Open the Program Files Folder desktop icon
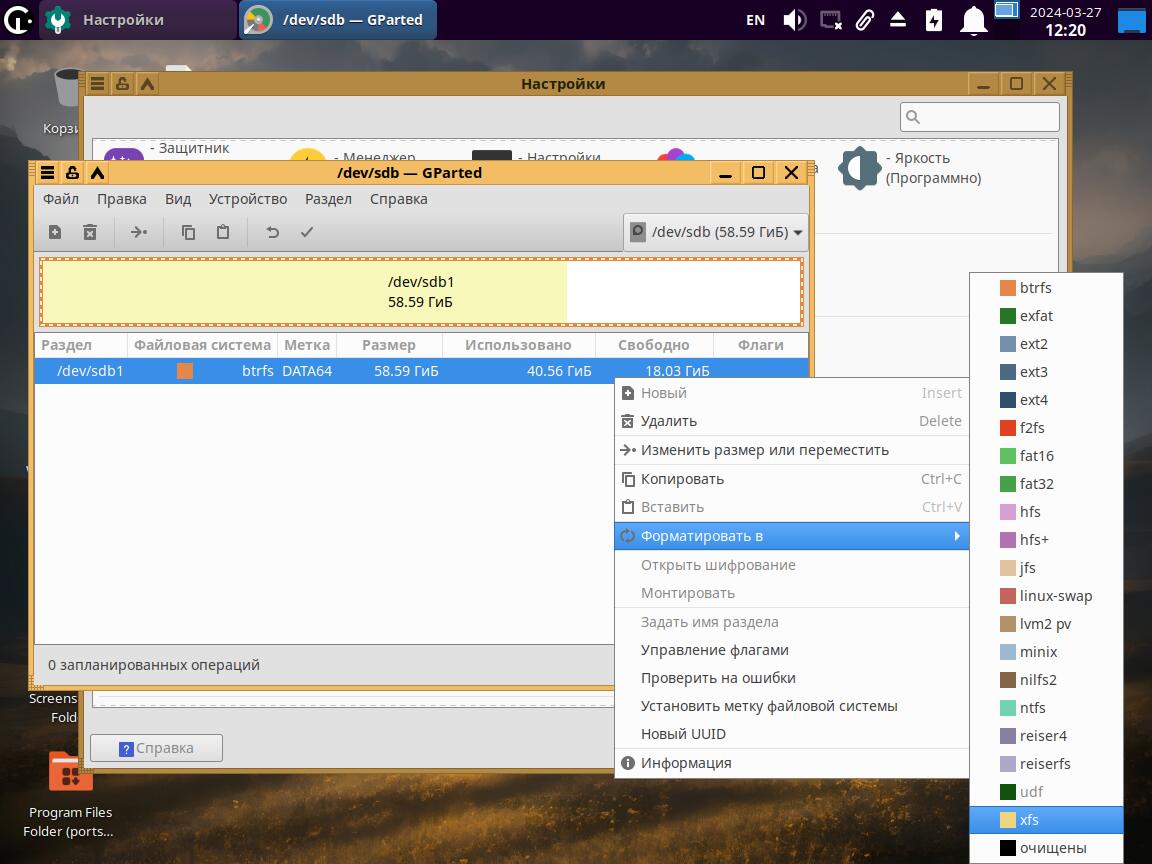 click(x=70, y=796)
